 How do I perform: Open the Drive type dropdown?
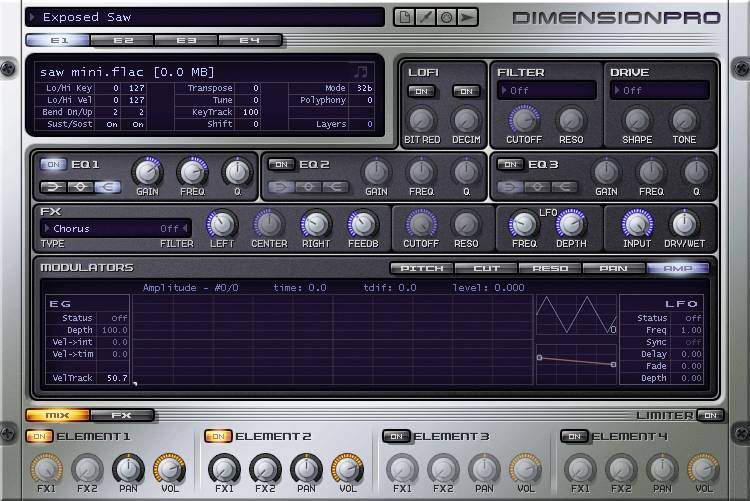pos(660,91)
